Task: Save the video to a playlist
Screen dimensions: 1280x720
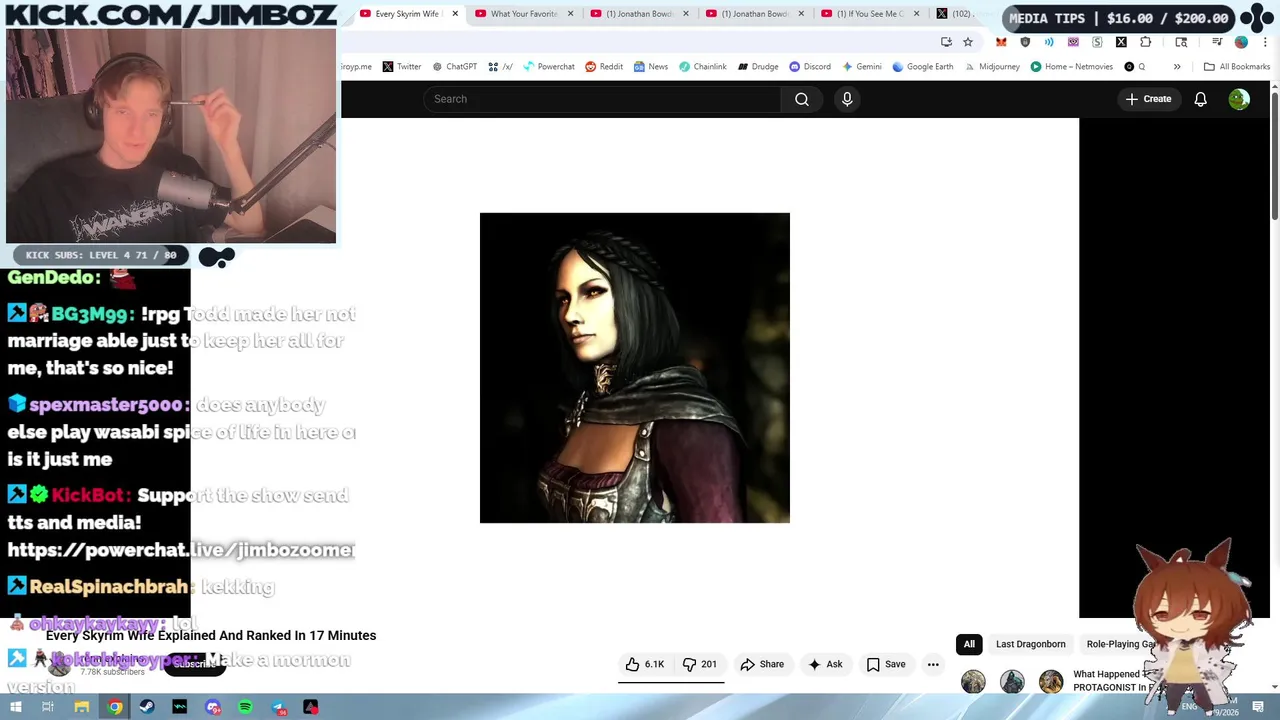Action: (x=886, y=664)
